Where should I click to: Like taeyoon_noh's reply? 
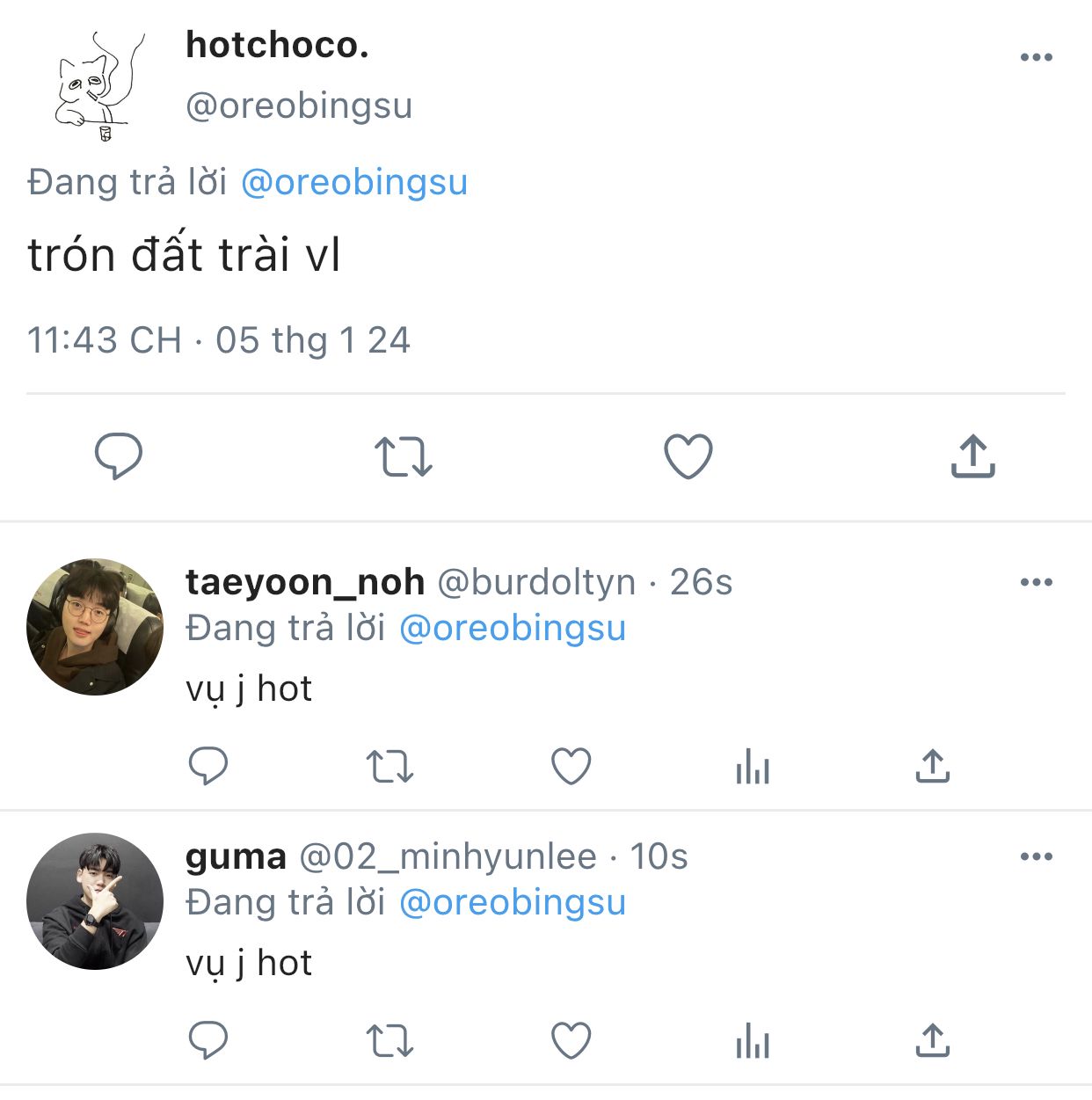click(x=571, y=766)
